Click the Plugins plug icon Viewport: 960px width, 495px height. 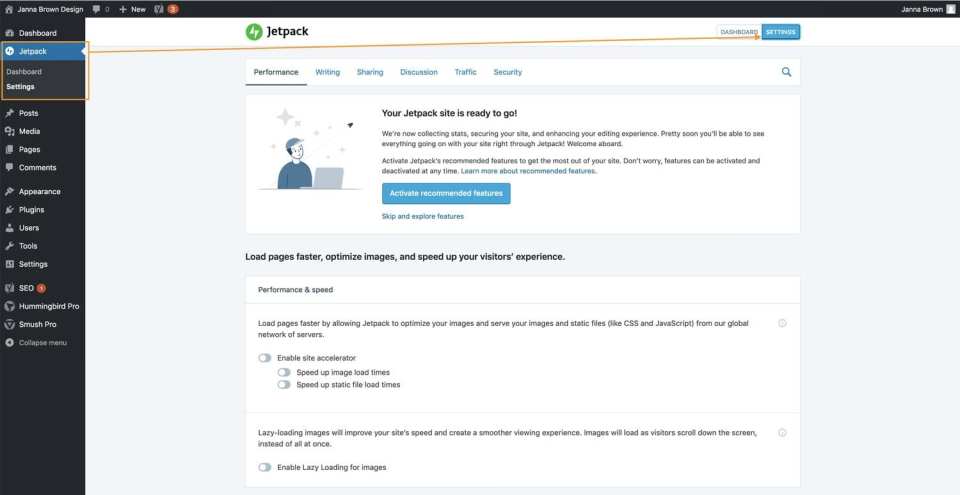[9, 210]
